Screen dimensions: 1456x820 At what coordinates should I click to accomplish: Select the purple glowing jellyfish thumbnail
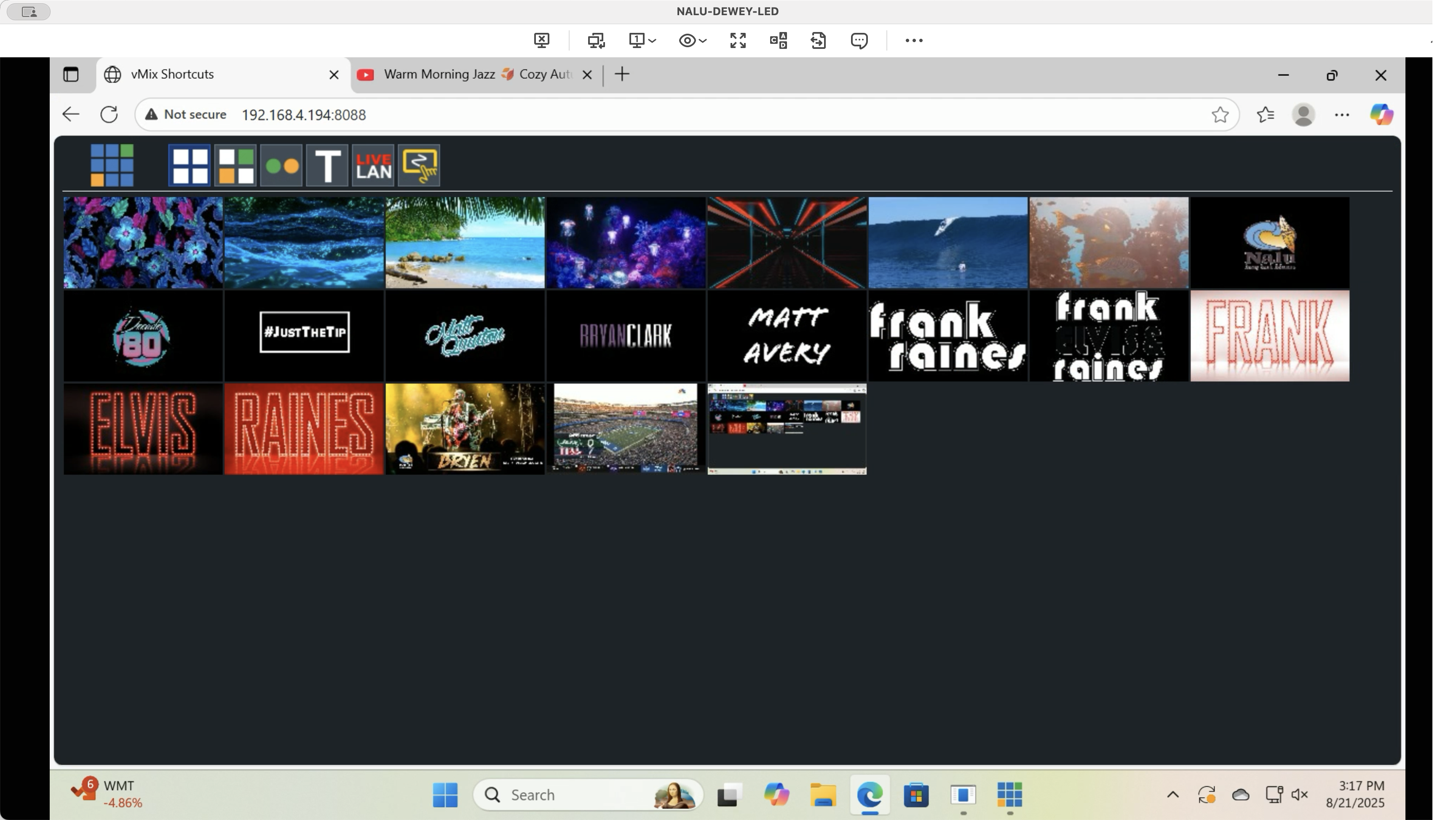point(626,243)
